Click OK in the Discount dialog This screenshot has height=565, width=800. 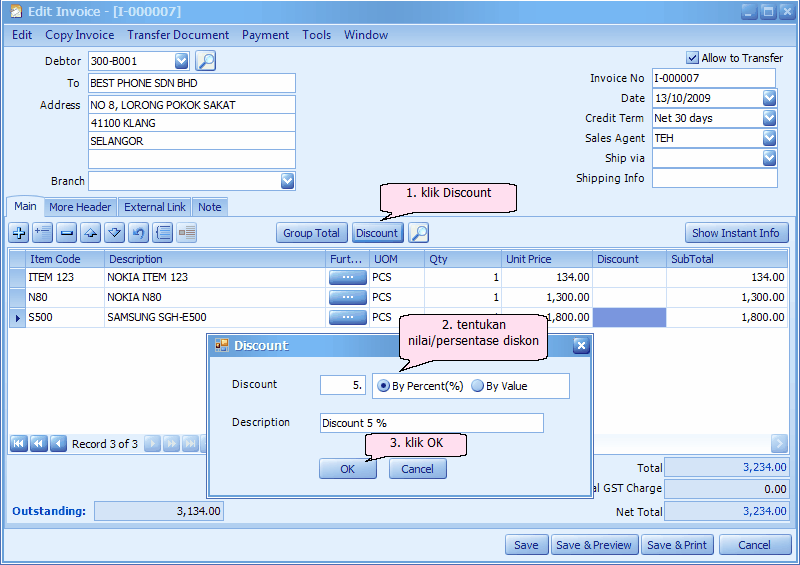(347, 469)
